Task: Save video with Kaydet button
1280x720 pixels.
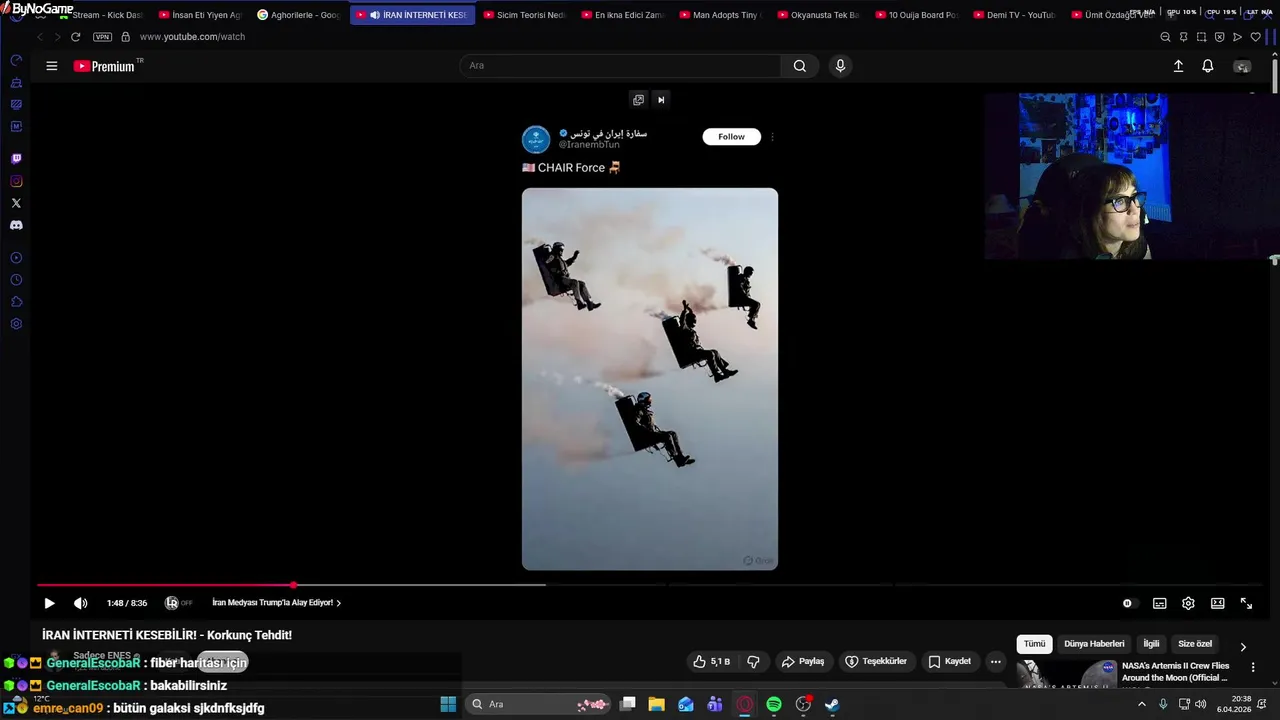Action: click(x=949, y=661)
